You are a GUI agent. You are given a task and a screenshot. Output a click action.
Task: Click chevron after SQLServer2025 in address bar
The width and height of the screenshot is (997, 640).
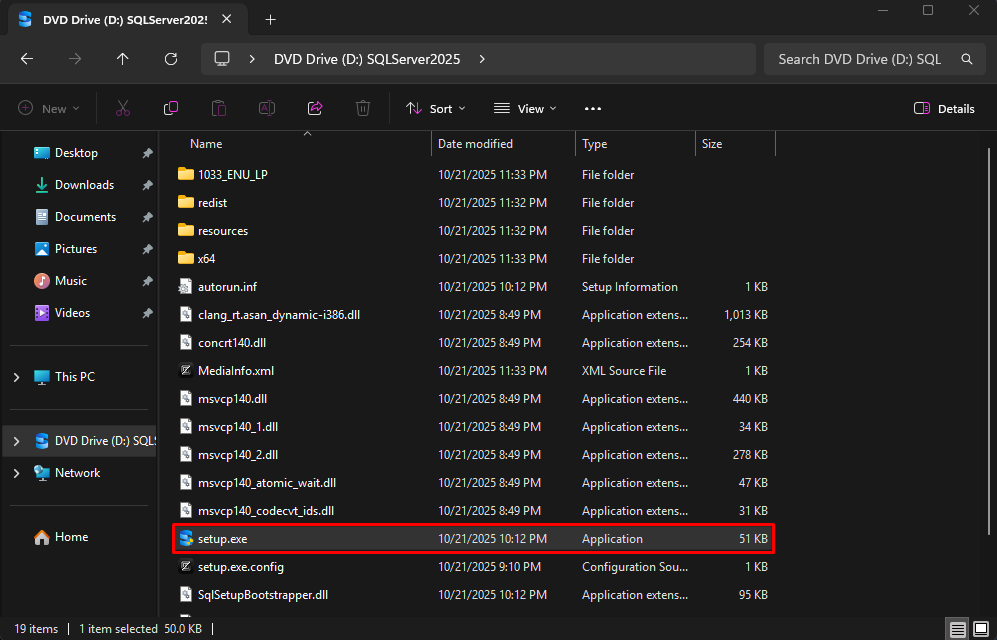pyautogui.click(x=482, y=59)
